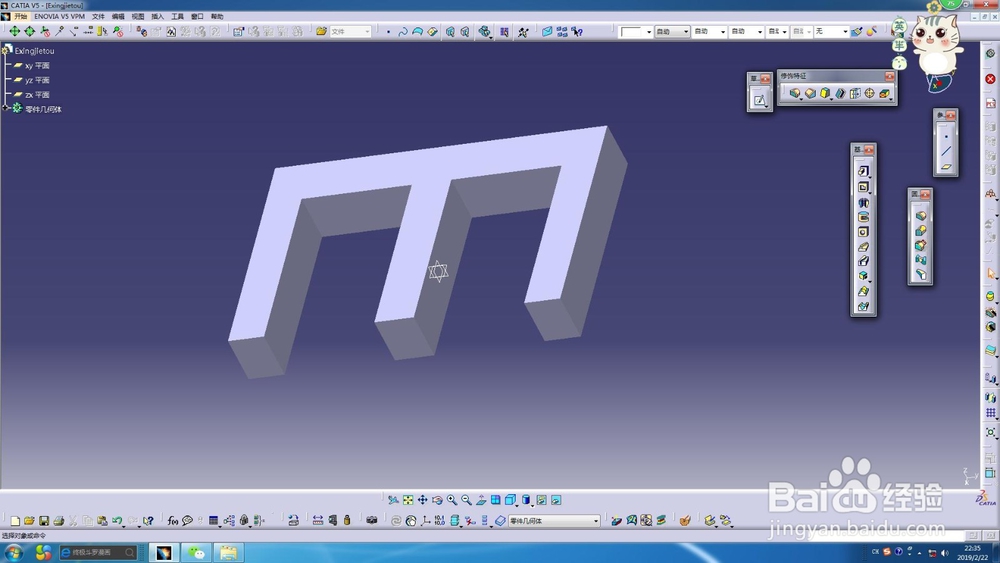The height and width of the screenshot is (563, 1000).
Task: Open the Sketcher tool in small floating toolbar
Action: pos(760,100)
